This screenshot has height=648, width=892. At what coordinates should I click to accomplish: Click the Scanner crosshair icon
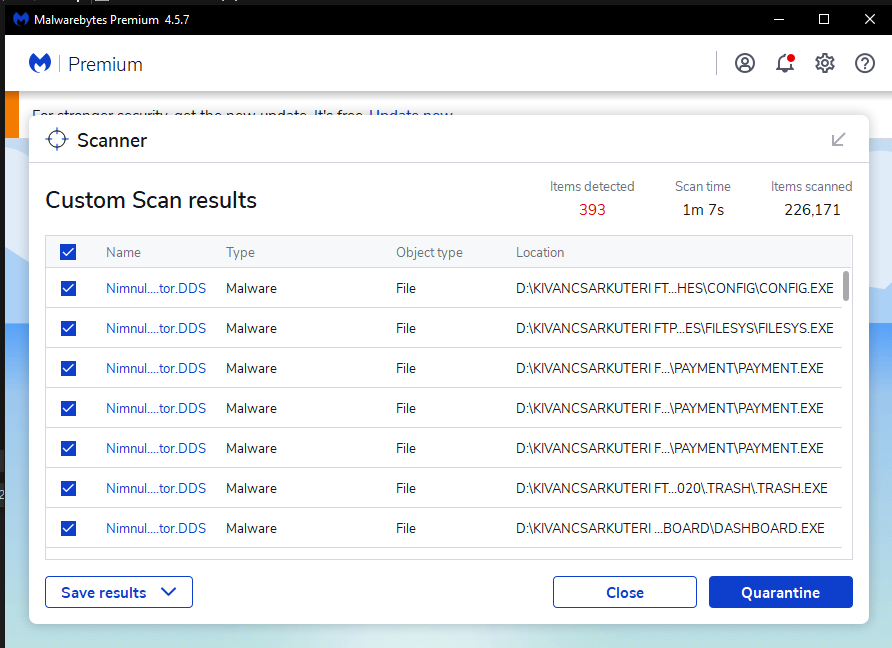click(57, 139)
